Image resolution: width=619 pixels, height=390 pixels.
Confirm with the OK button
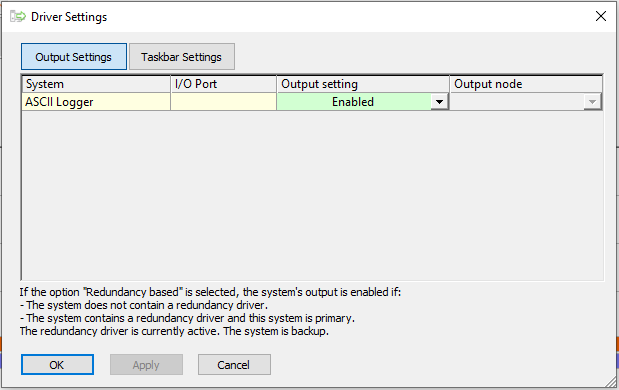57,365
